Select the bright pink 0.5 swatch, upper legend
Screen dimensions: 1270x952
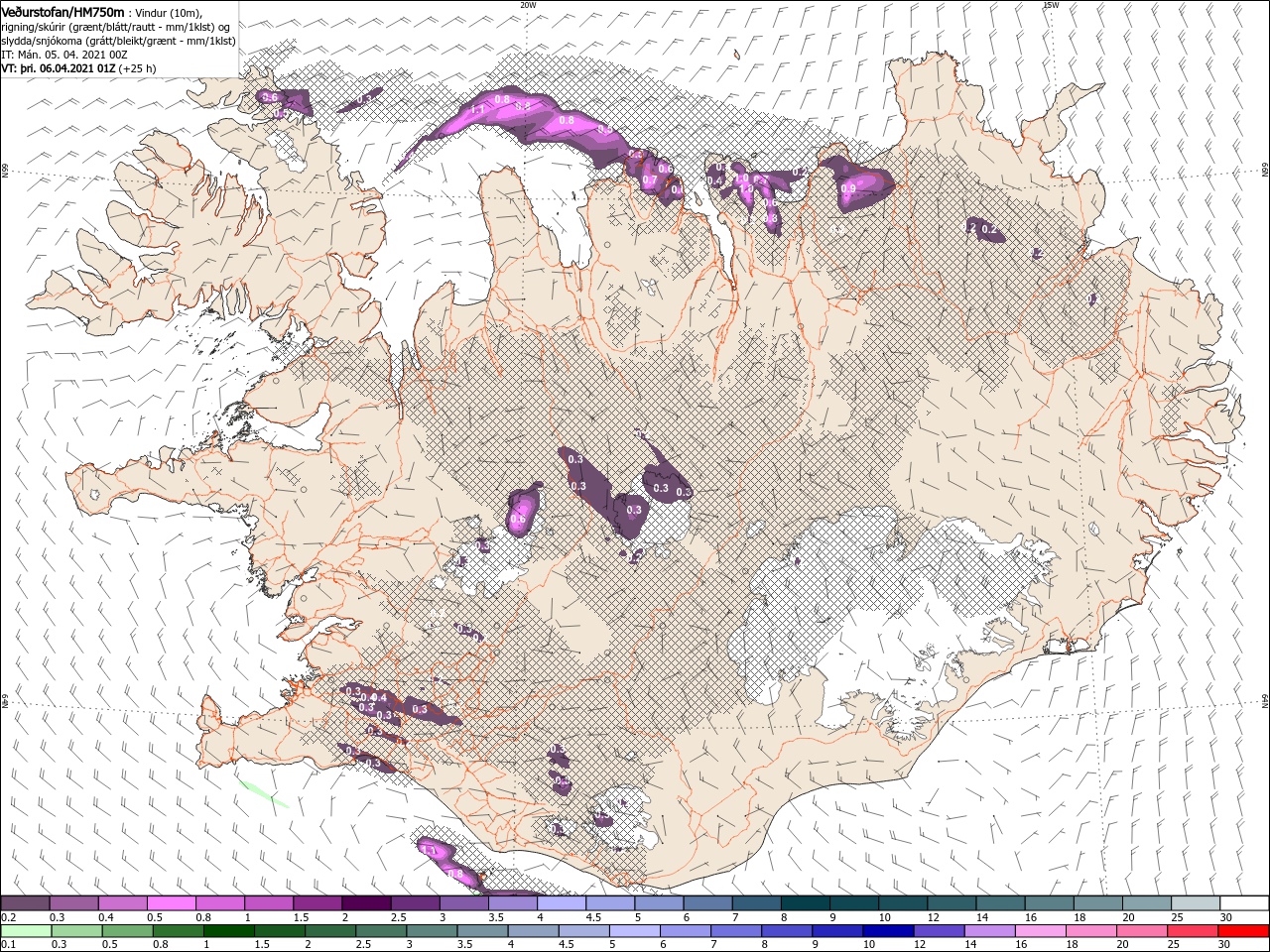click(172, 903)
